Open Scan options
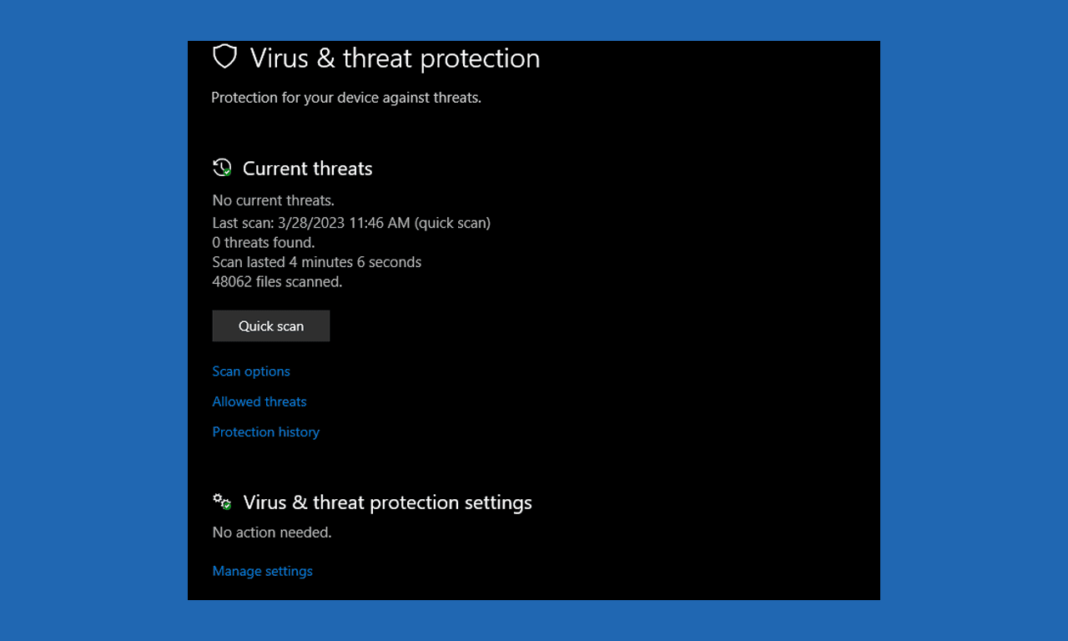This screenshot has width=1068, height=641. pos(251,371)
